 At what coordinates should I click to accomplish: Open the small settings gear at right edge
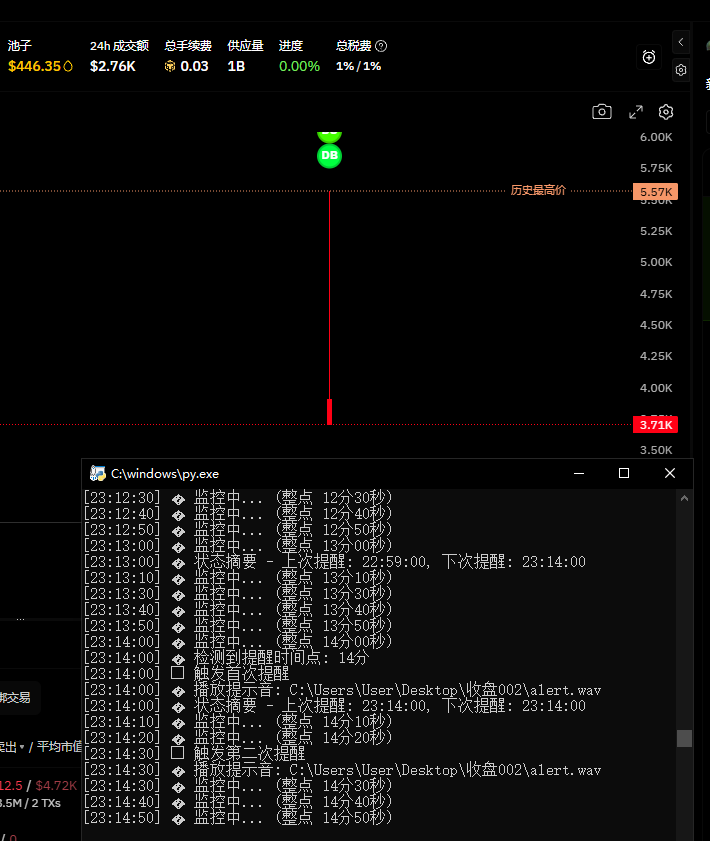(681, 70)
